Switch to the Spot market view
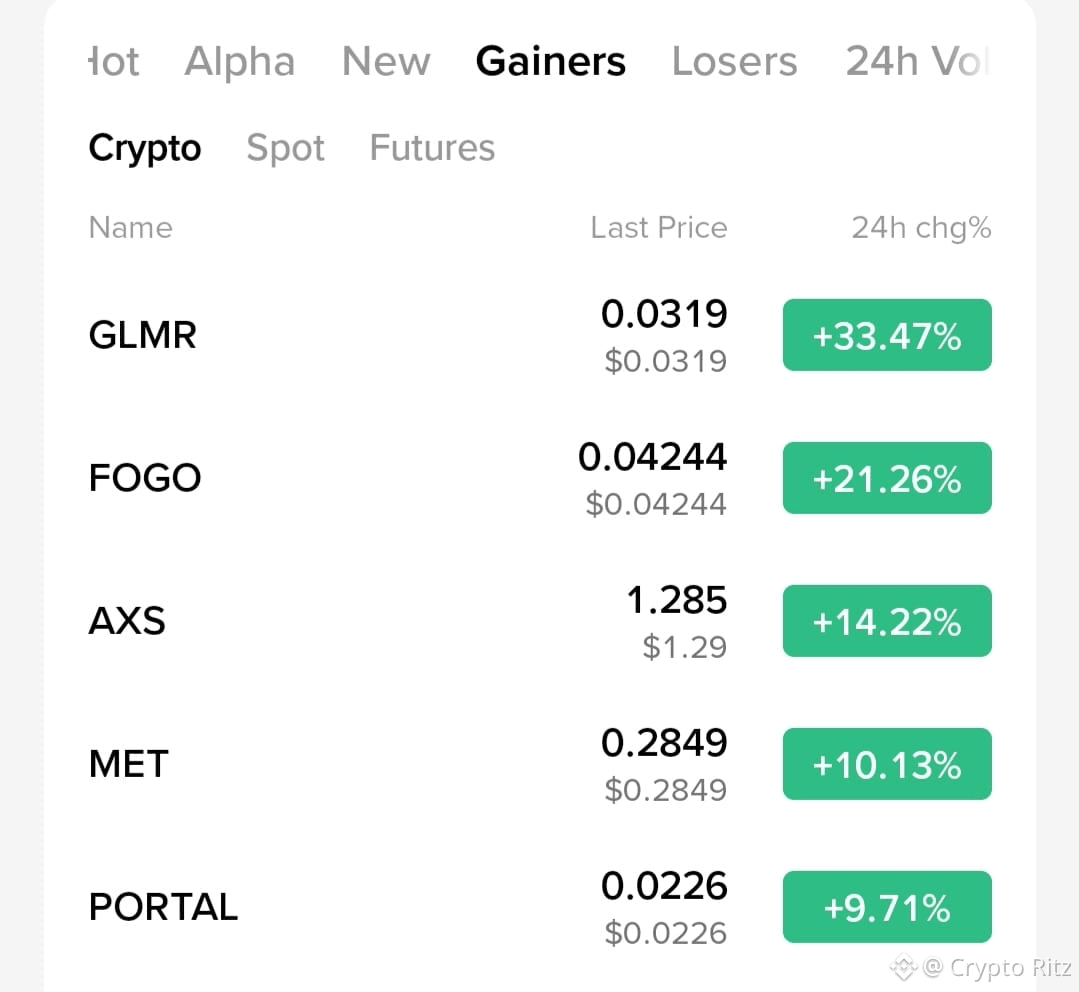 [x=285, y=148]
